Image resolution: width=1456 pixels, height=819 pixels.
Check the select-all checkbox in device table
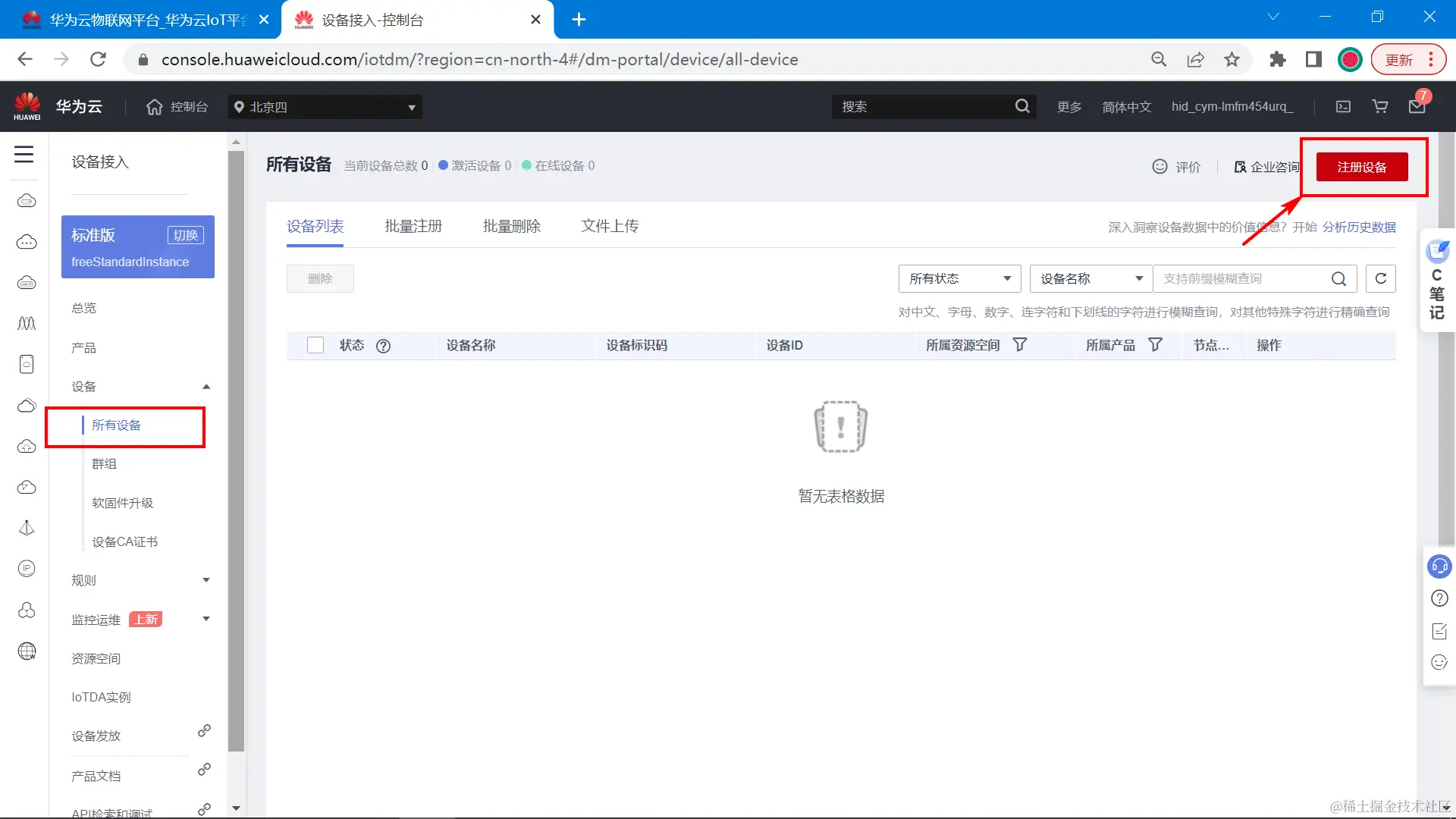tap(315, 344)
